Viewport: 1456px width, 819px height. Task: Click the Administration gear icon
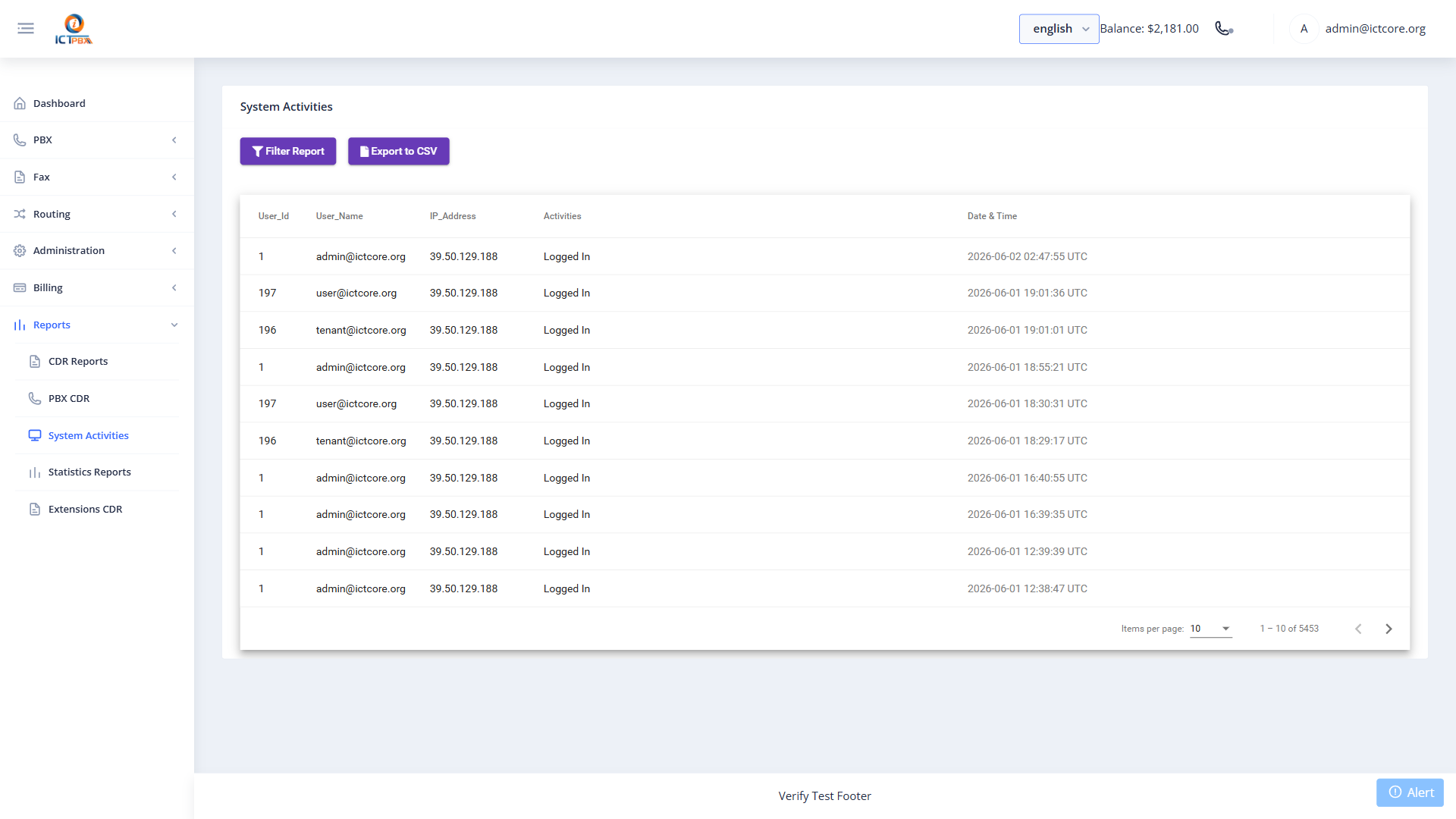20,251
